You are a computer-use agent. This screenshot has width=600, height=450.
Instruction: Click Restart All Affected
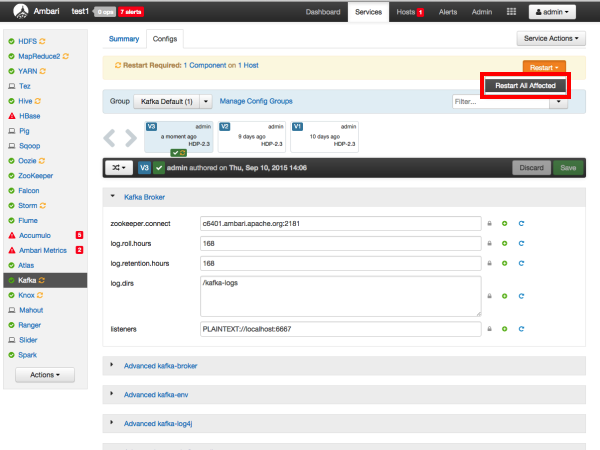point(525,85)
